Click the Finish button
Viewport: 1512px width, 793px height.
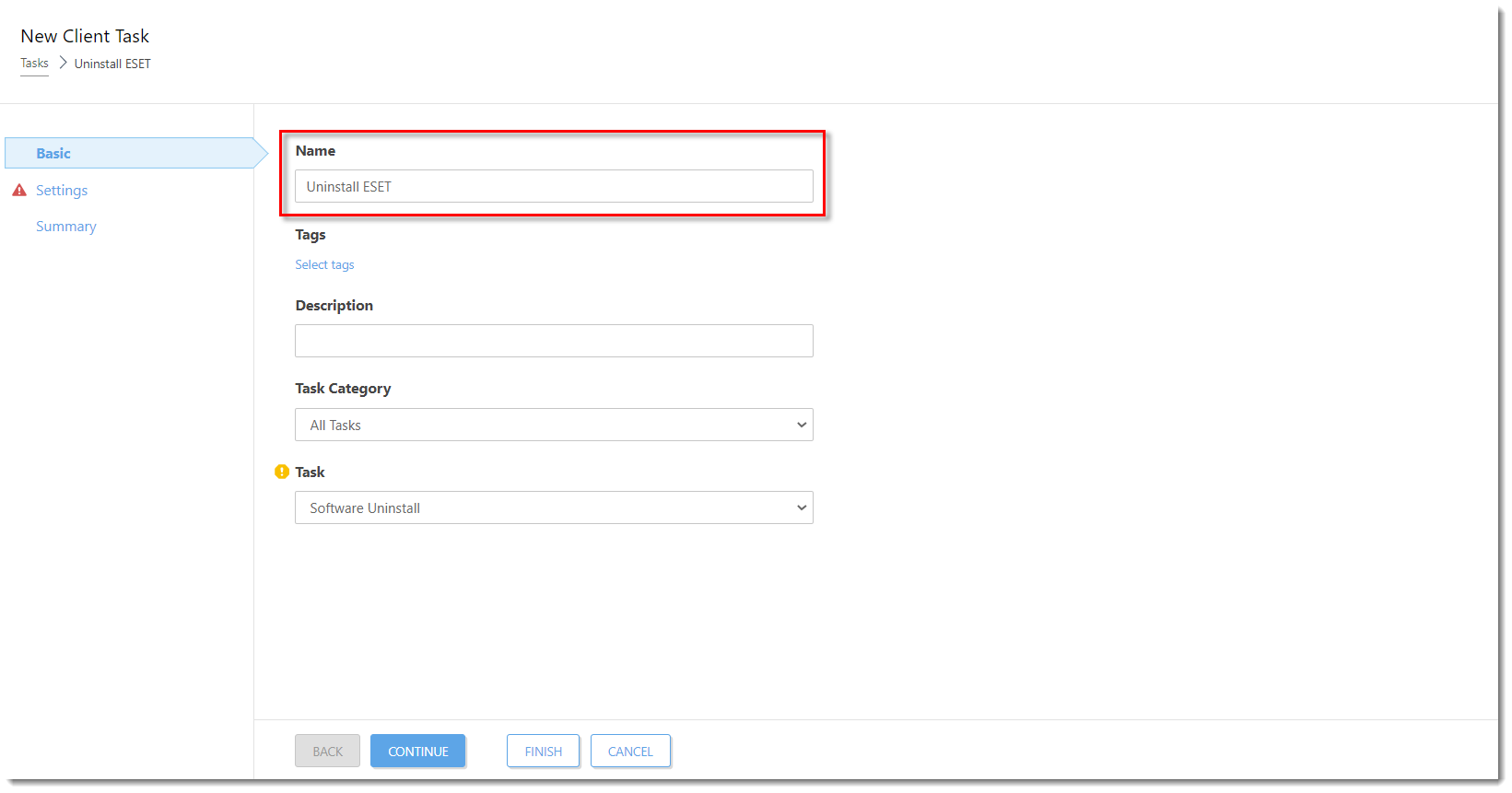click(x=543, y=751)
